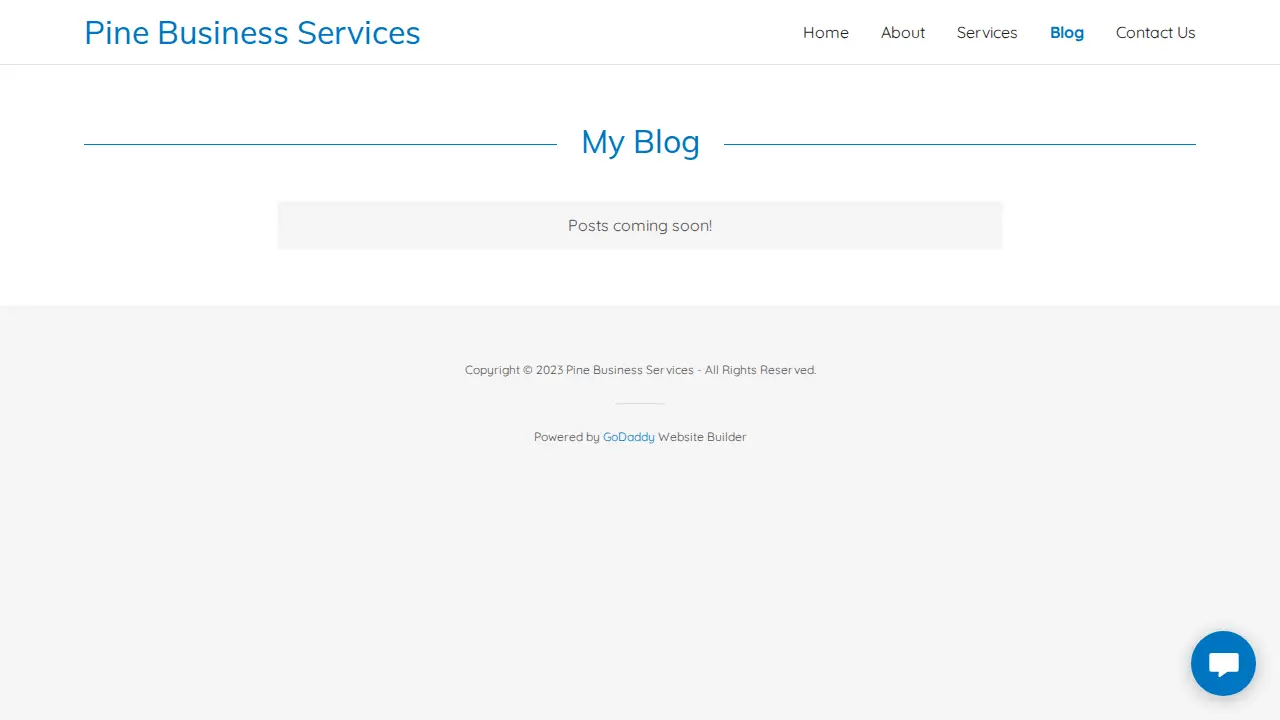Click the "Posts coming soon!" message

640,226
